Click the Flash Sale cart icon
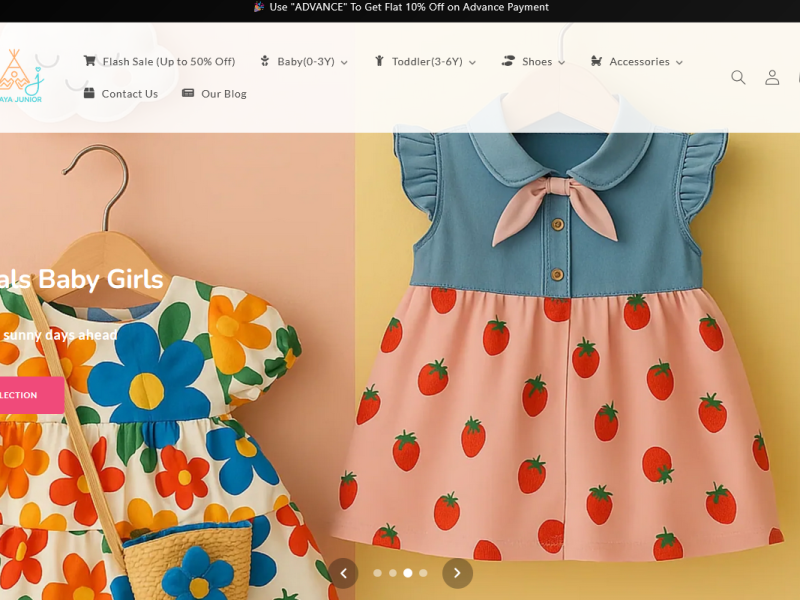Screen dimensions: 800x600 90,61
